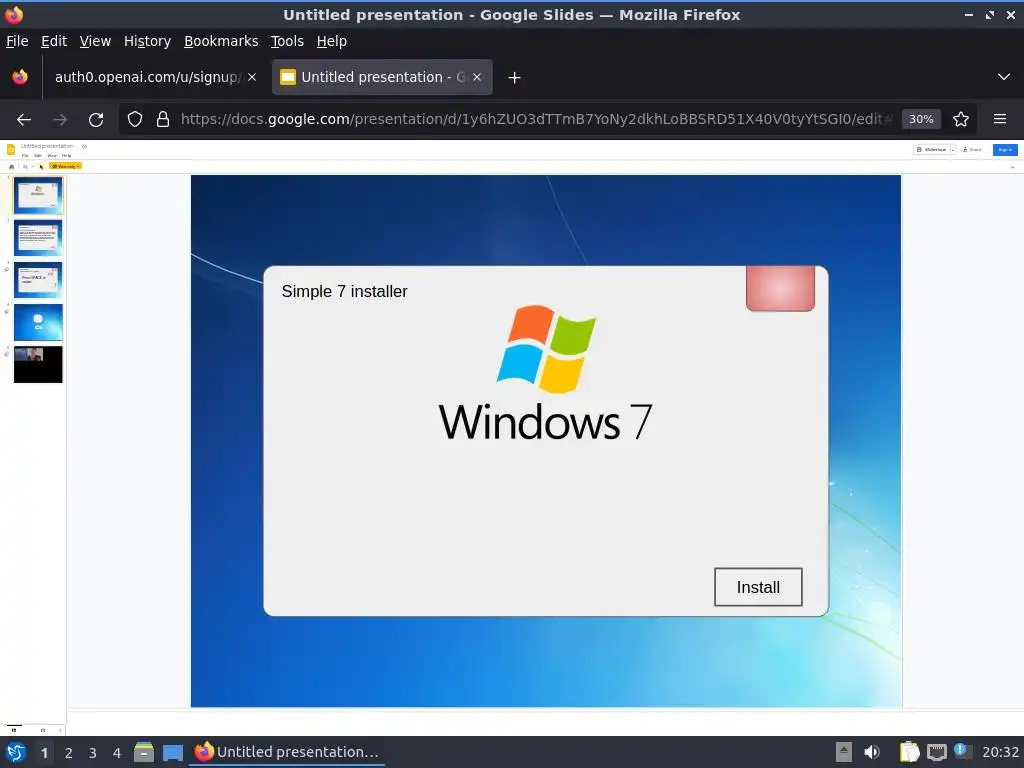Open a new tab with the plus icon
1024x768 pixels.
514,78
